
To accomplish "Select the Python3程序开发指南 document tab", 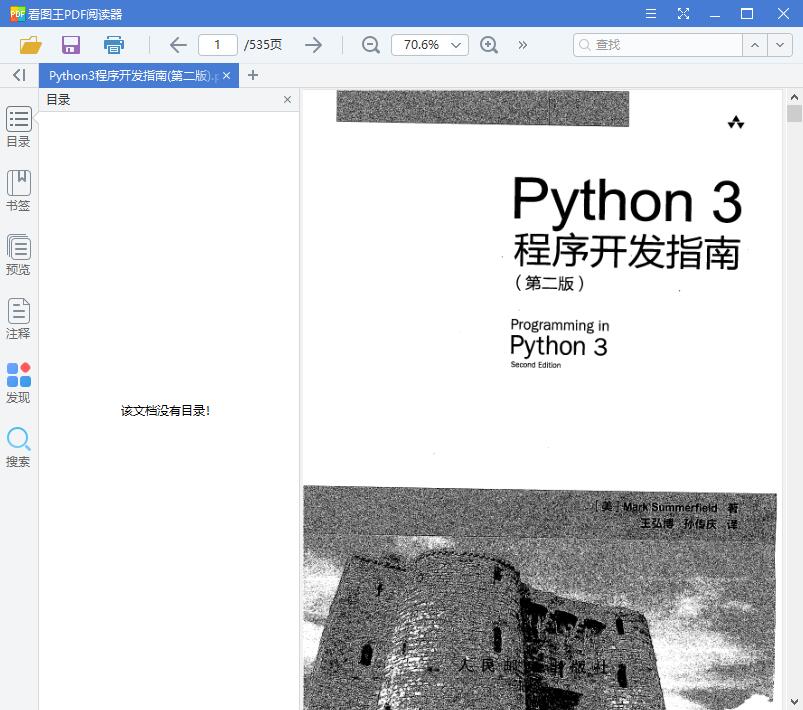I will point(130,75).
